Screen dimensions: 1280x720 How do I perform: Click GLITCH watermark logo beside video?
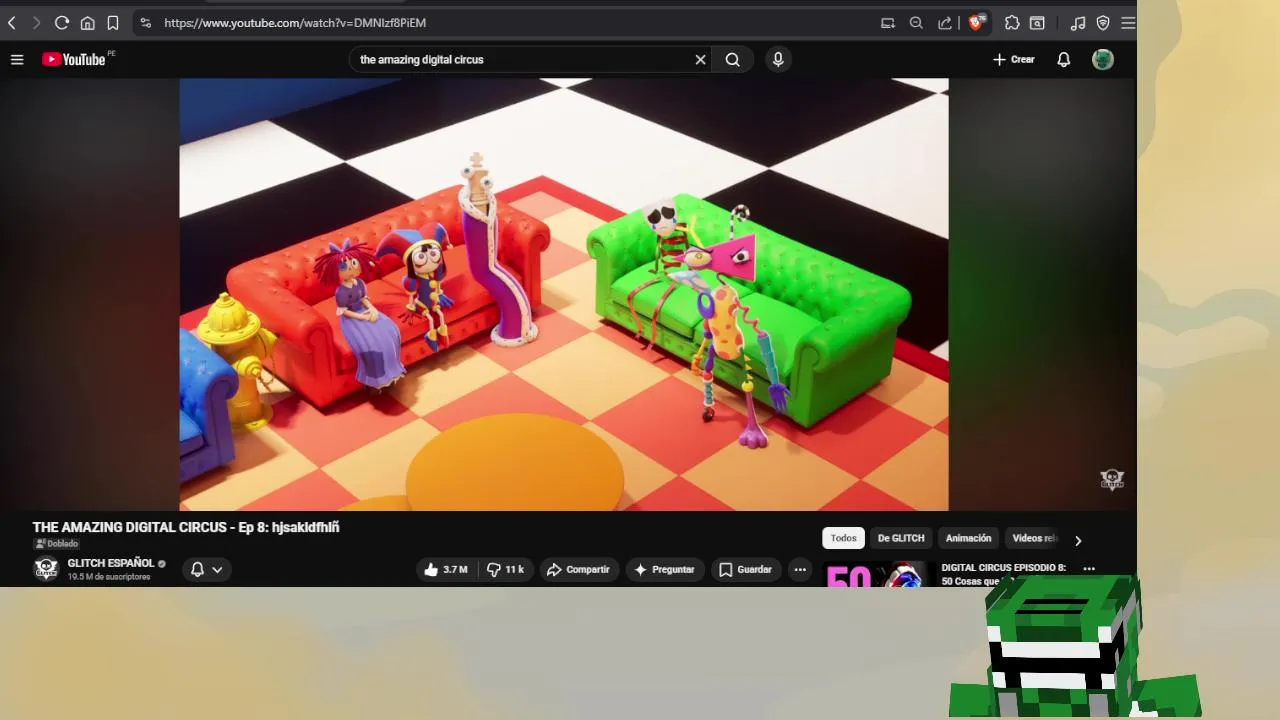tap(1112, 479)
